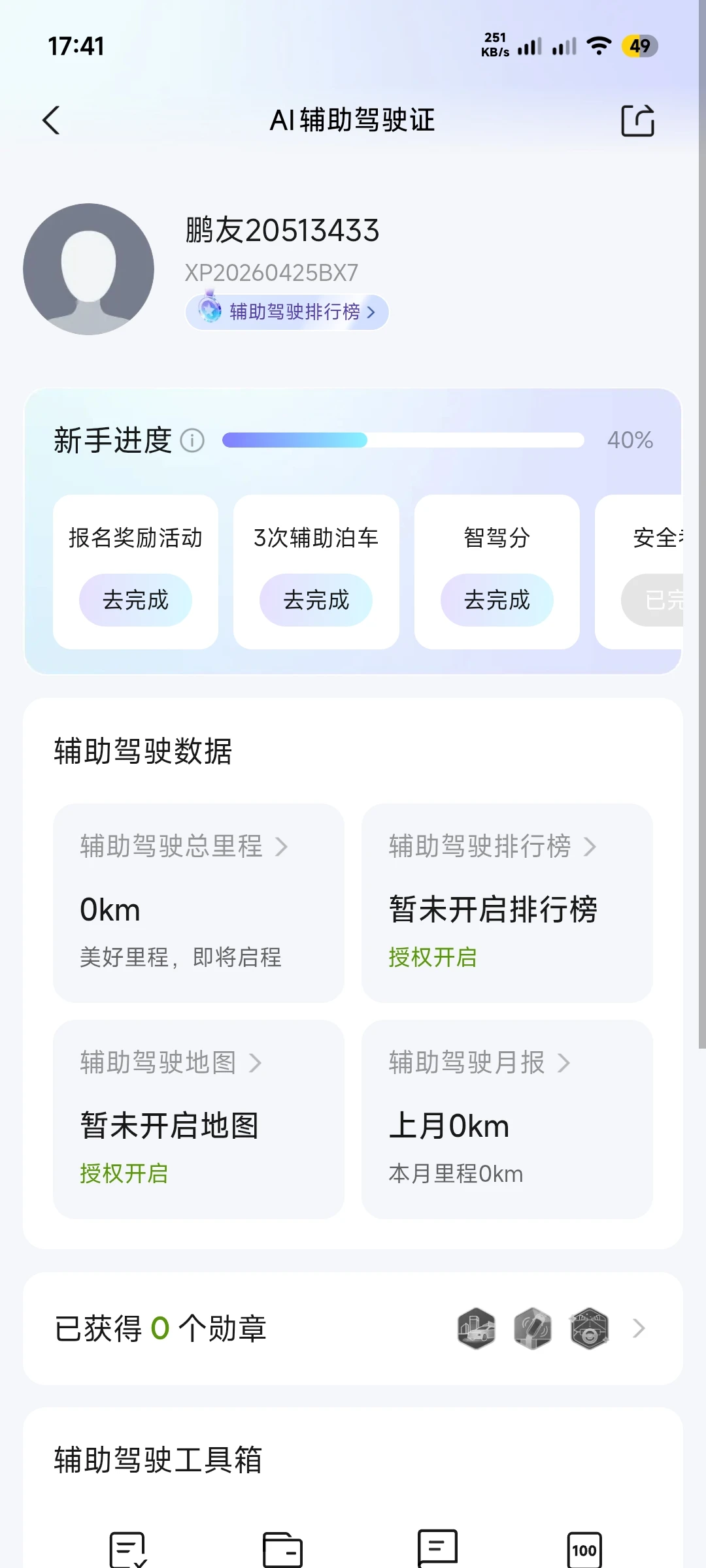Tap the back arrow icon
This screenshot has height=1568, width=706.
pos(51,120)
